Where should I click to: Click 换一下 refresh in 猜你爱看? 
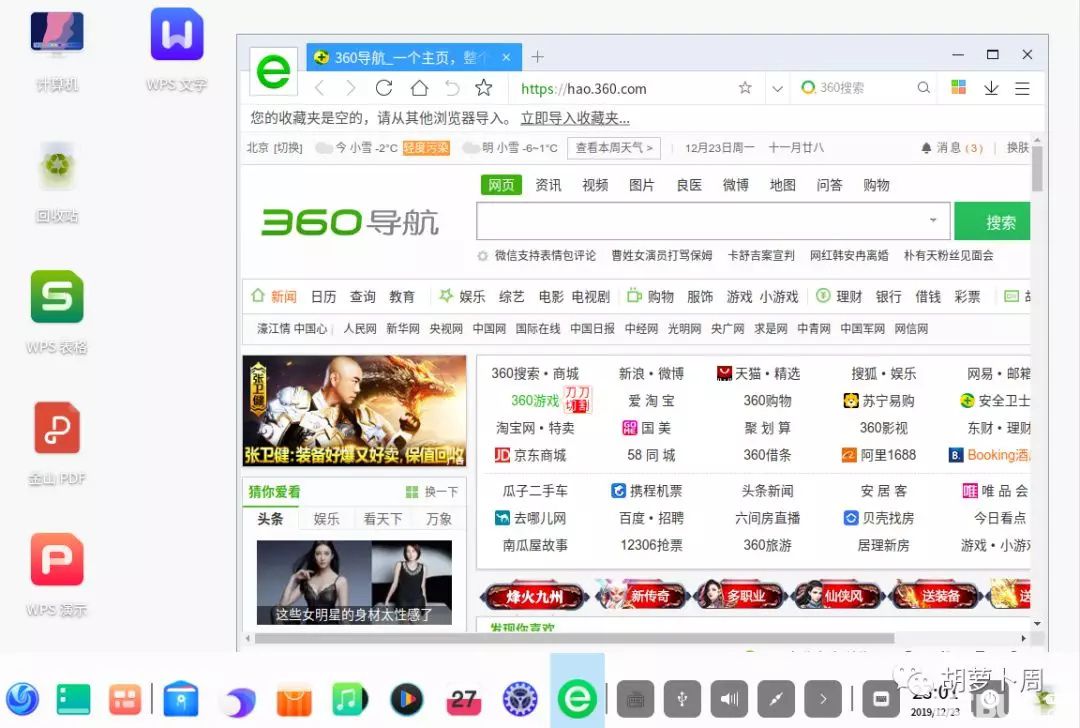tap(433, 492)
